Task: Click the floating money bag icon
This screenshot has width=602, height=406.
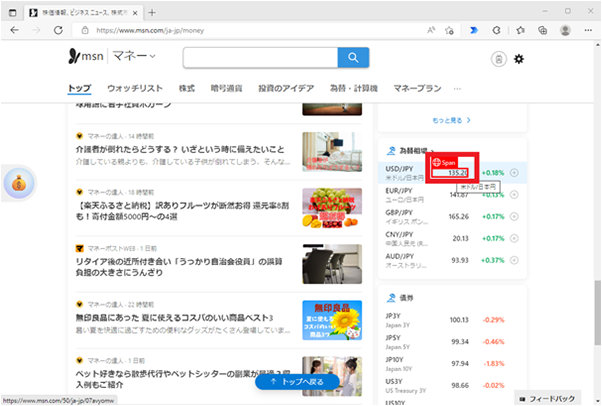Action: point(19,183)
